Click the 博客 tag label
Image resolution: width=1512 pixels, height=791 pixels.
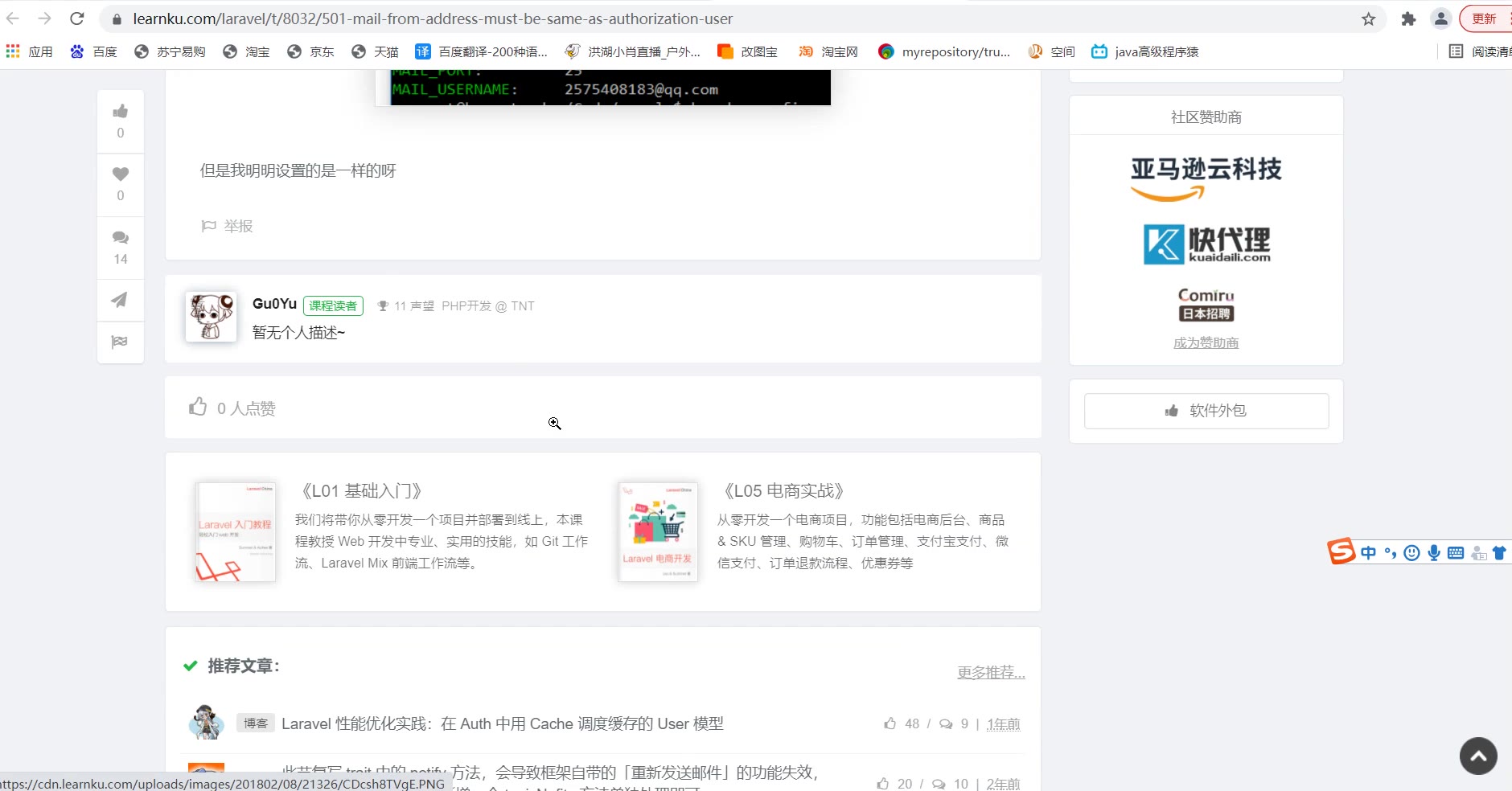coord(256,723)
